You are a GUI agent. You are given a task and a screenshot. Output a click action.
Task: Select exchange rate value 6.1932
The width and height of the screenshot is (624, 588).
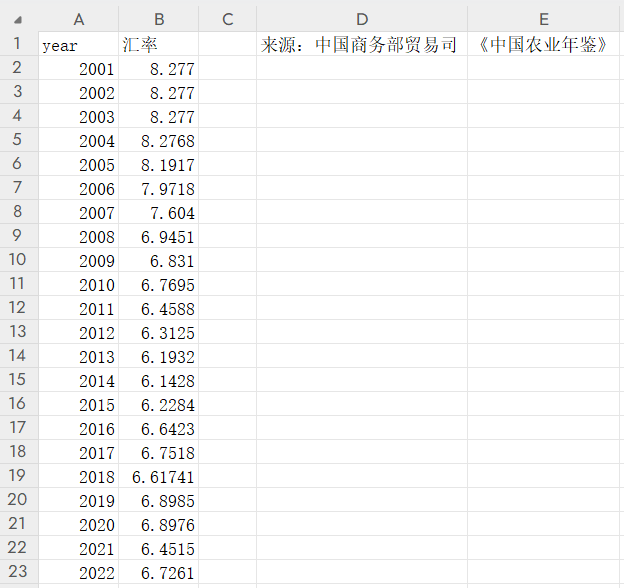click(158, 356)
